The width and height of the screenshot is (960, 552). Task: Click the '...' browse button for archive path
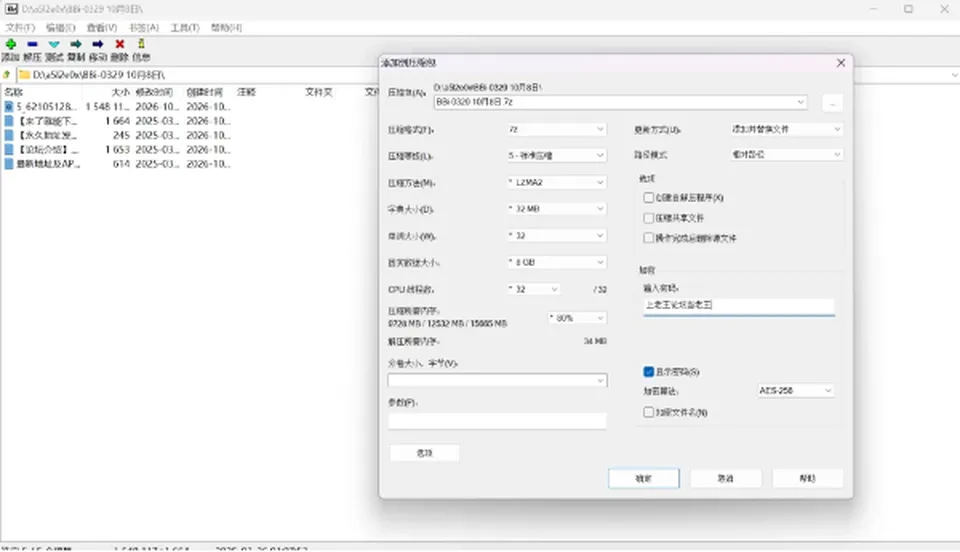[832, 103]
